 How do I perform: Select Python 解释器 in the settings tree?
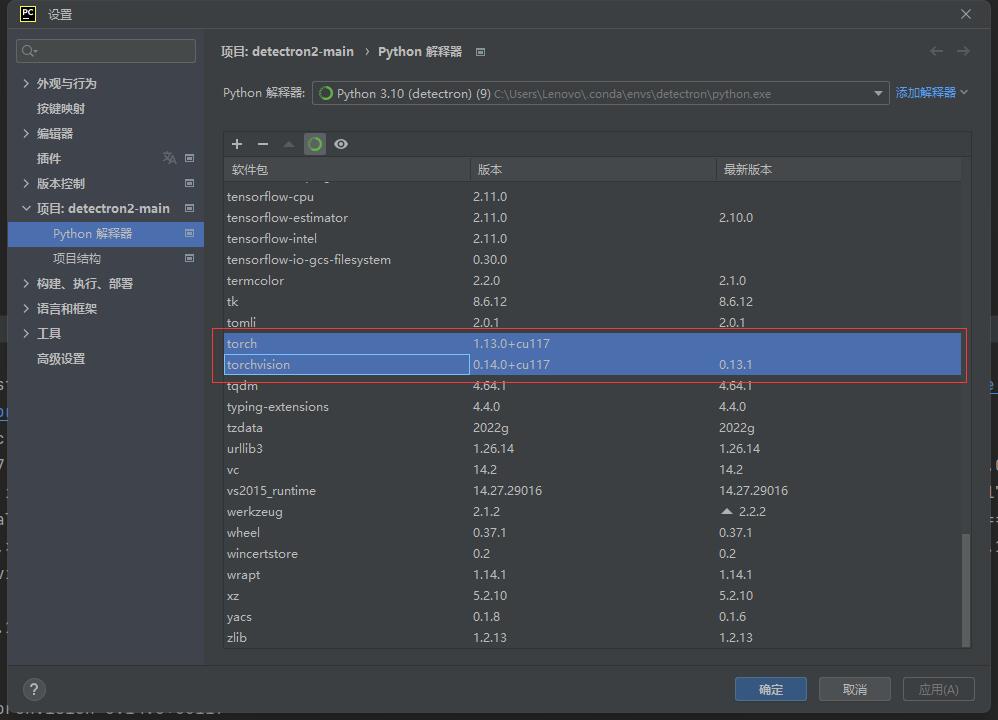click(x=106, y=234)
